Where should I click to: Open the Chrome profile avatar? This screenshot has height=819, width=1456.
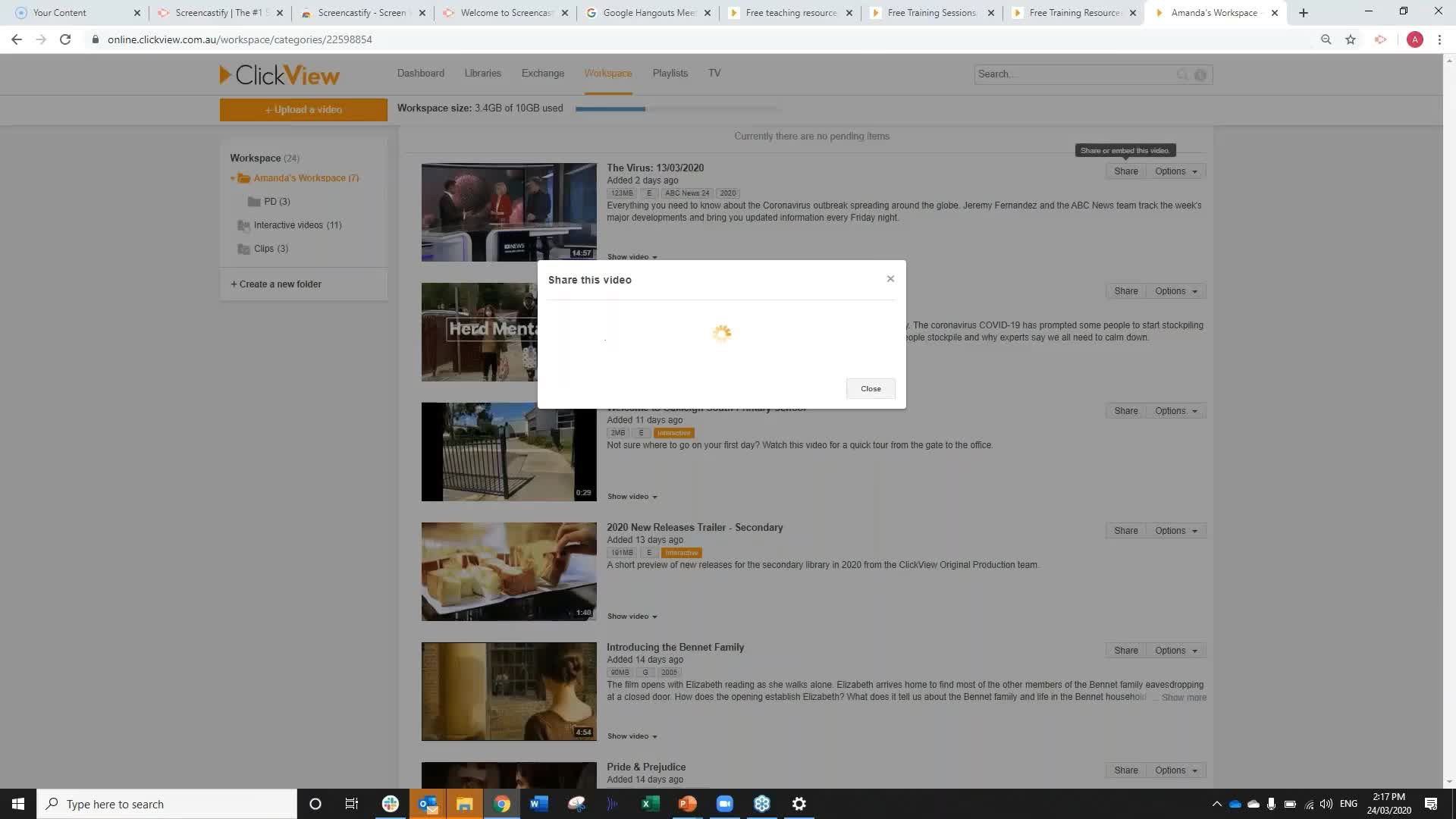1414,39
